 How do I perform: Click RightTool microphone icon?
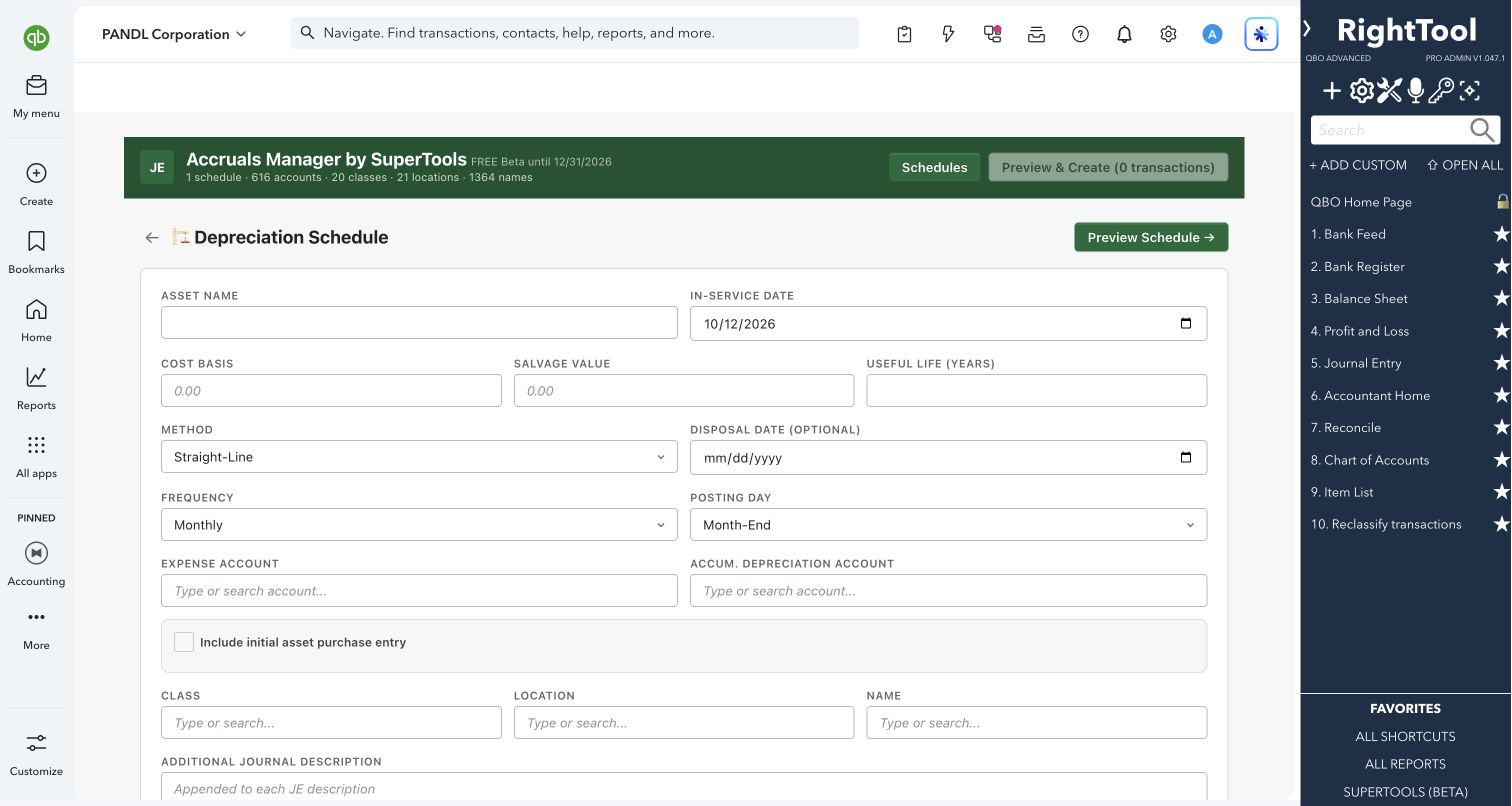pyautogui.click(x=1415, y=91)
